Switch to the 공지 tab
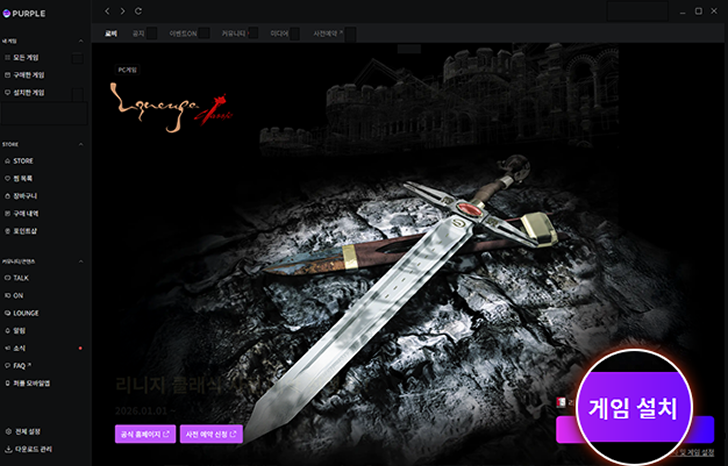Viewport: 728px width, 466px height. (x=138, y=33)
